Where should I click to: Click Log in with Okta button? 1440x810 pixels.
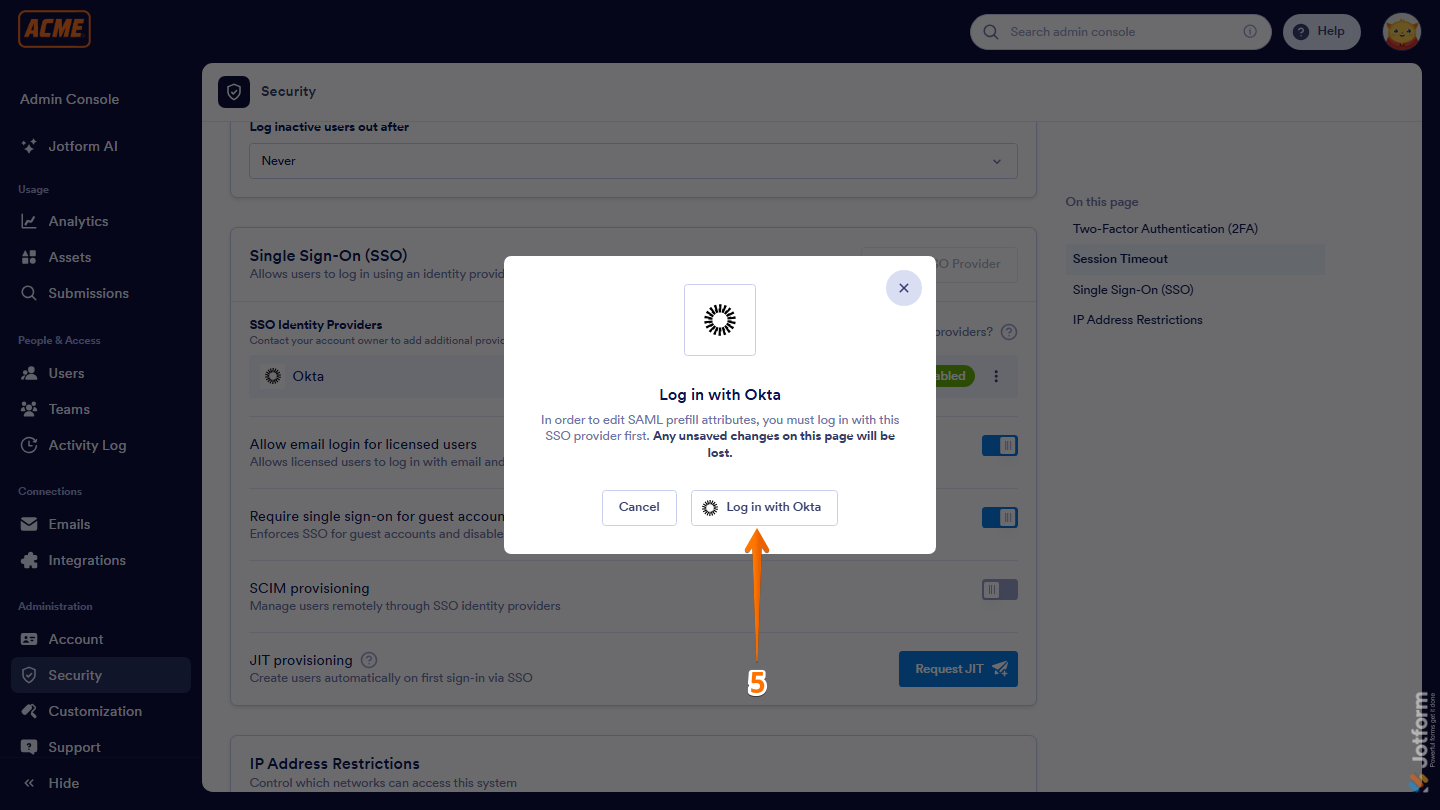tap(764, 507)
